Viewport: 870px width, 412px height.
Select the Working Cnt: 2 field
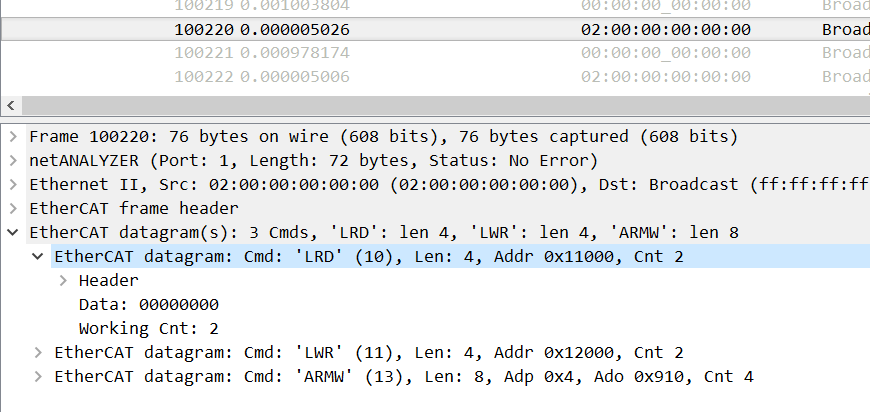149,328
